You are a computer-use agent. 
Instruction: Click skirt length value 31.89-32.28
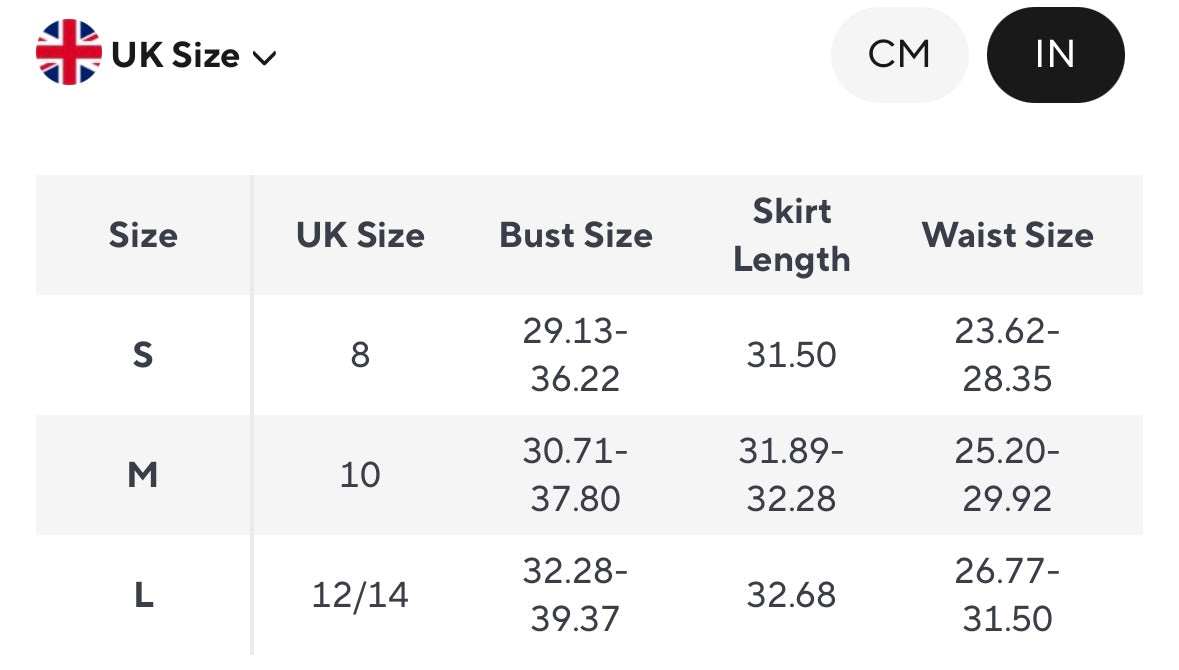tap(791, 475)
